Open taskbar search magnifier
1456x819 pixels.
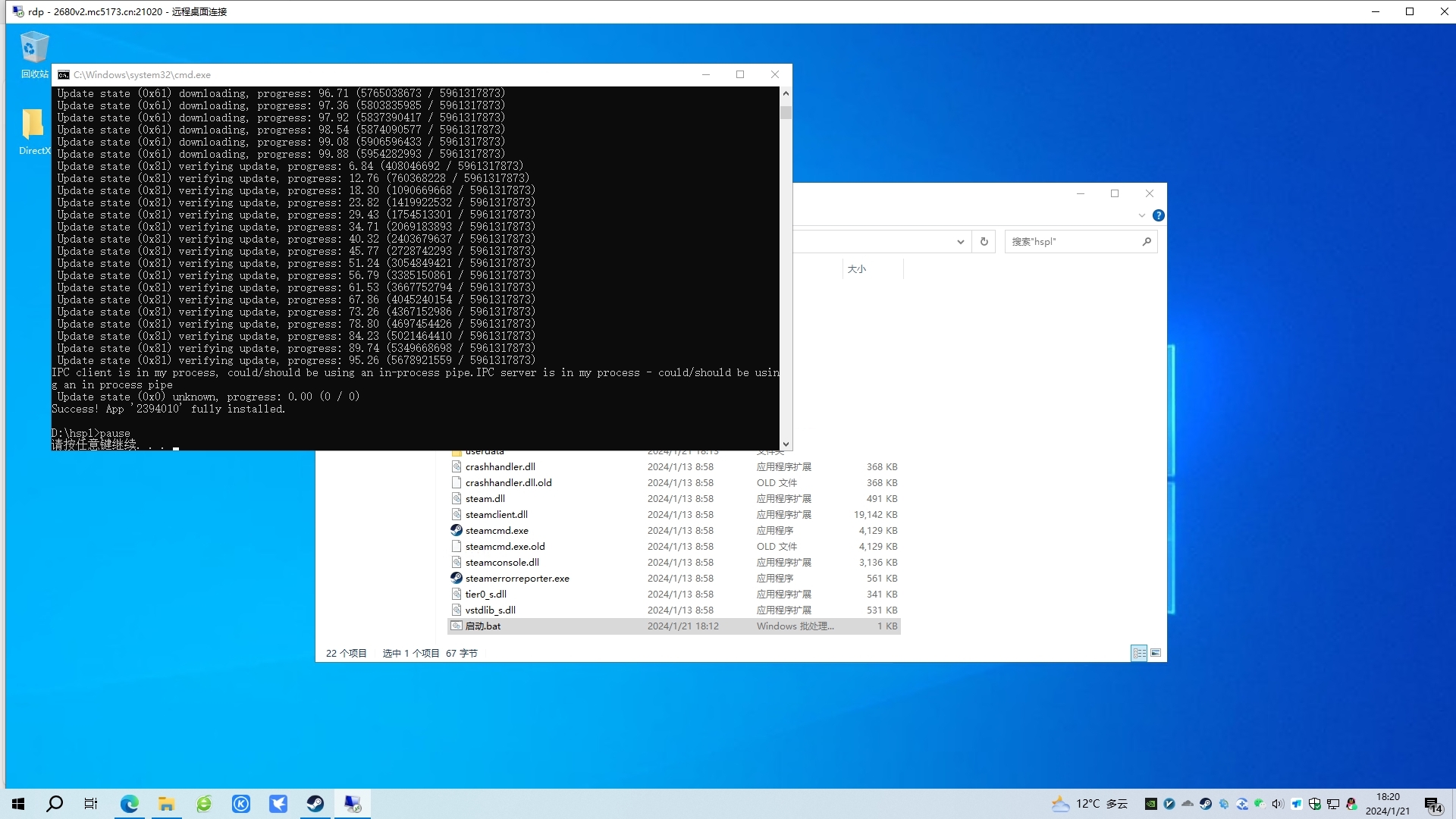(x=55, y=804)
